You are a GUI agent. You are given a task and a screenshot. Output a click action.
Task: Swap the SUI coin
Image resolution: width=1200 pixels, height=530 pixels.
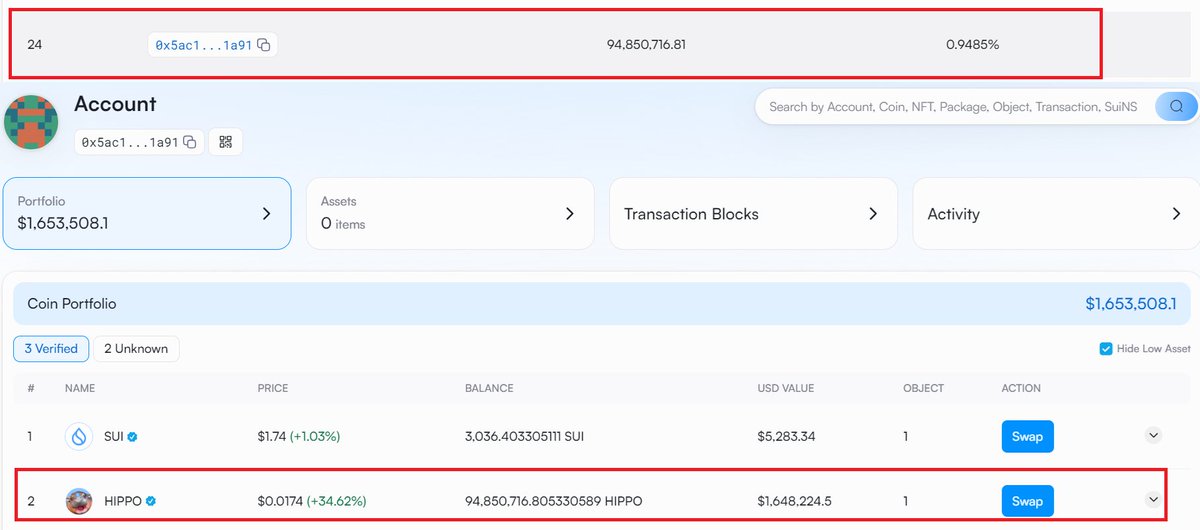[1028, 437]
